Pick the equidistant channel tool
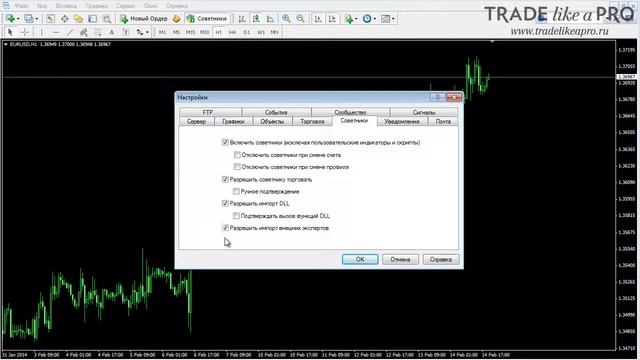 84,32
